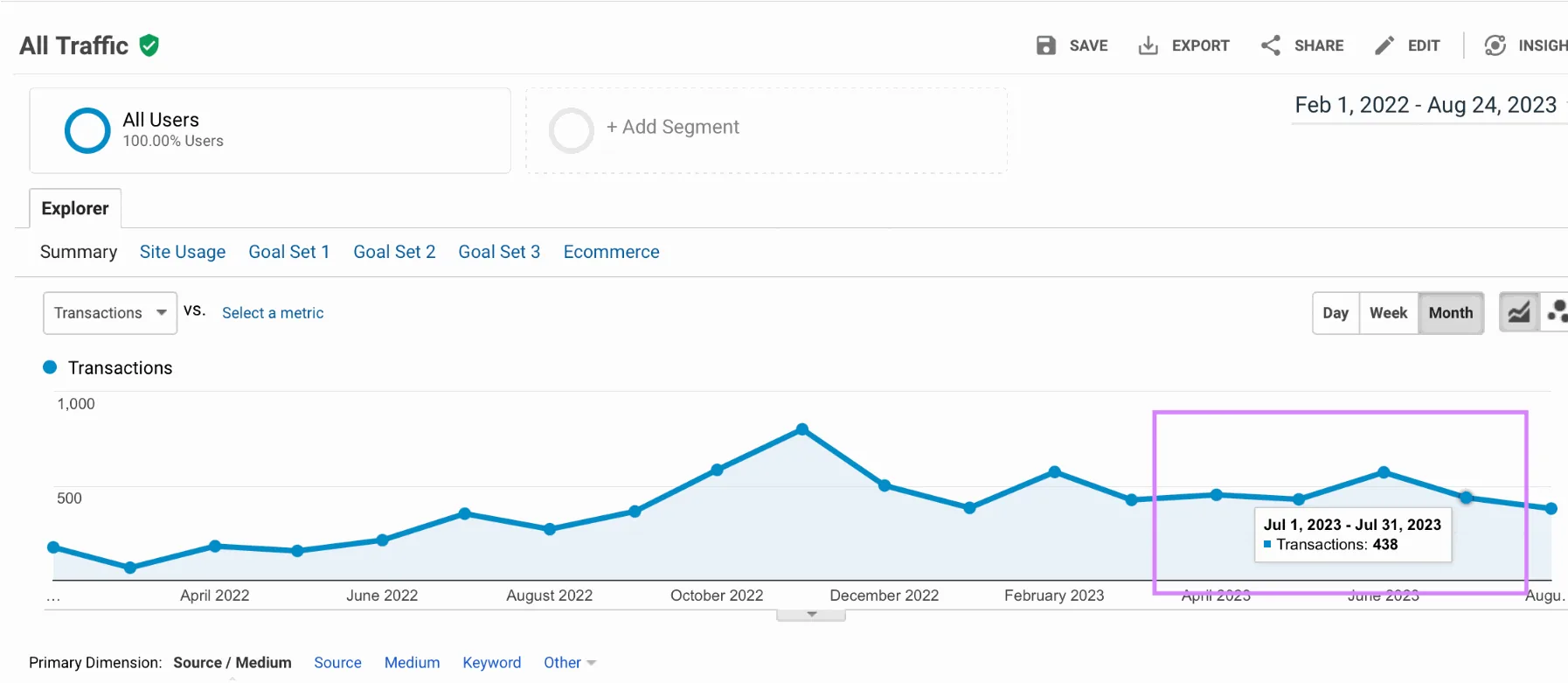This screenshot has height=683, width=1568.
Task: Select the line chart view icon
Action: pyautogui.click(x=1519, y=312)
